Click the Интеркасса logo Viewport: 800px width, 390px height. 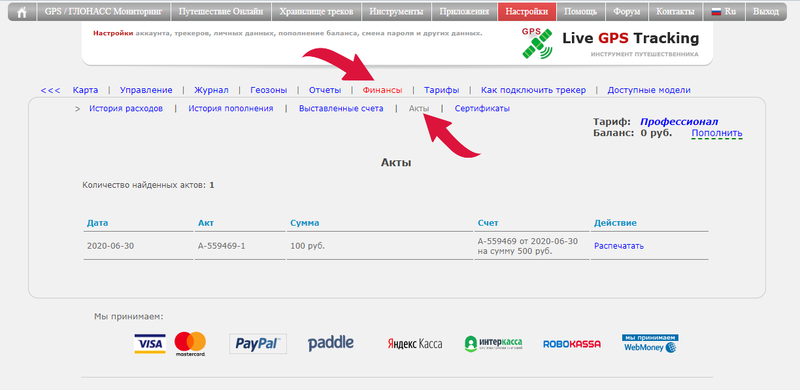pyautogui.click(x=493, y=344)
